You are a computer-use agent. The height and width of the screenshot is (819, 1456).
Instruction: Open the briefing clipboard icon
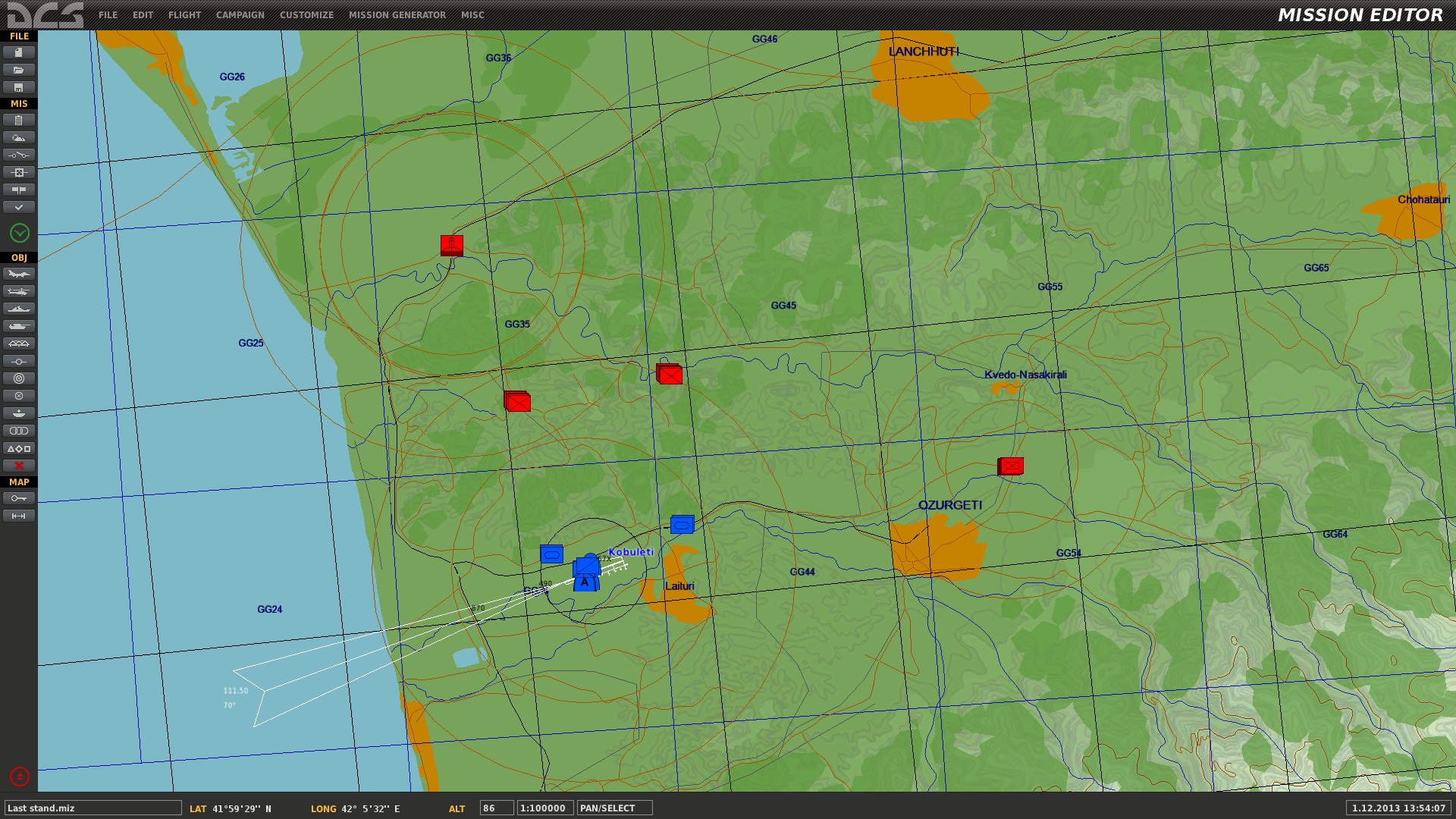click(19, 120)
